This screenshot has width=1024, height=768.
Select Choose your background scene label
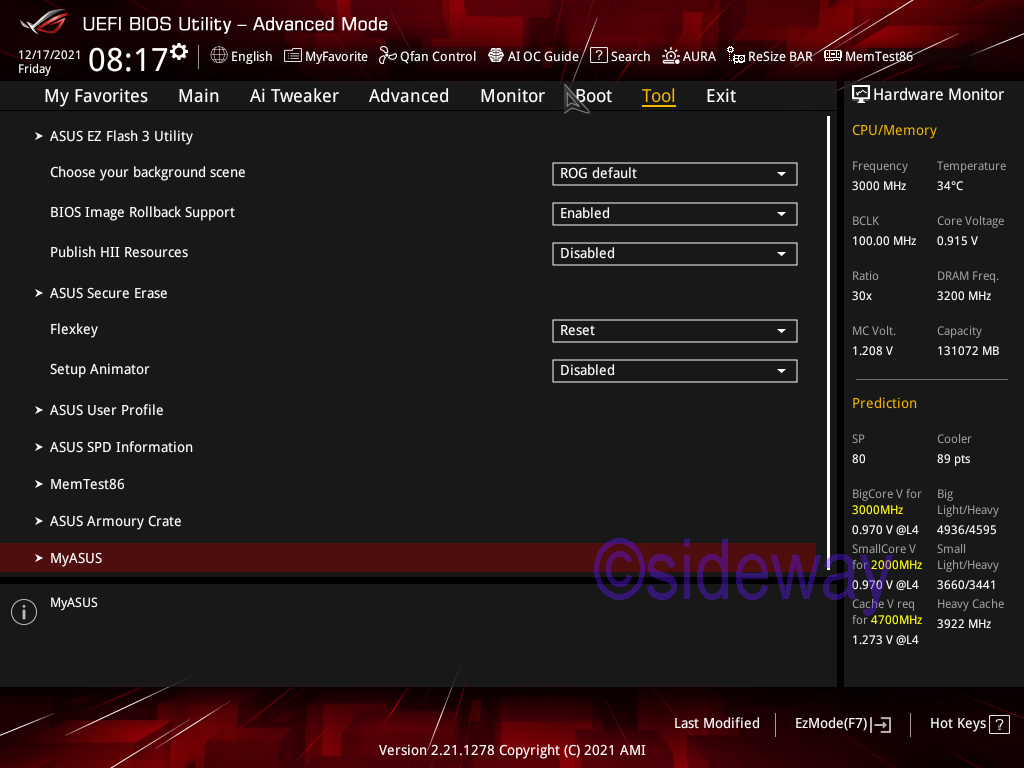coord(148,172)
